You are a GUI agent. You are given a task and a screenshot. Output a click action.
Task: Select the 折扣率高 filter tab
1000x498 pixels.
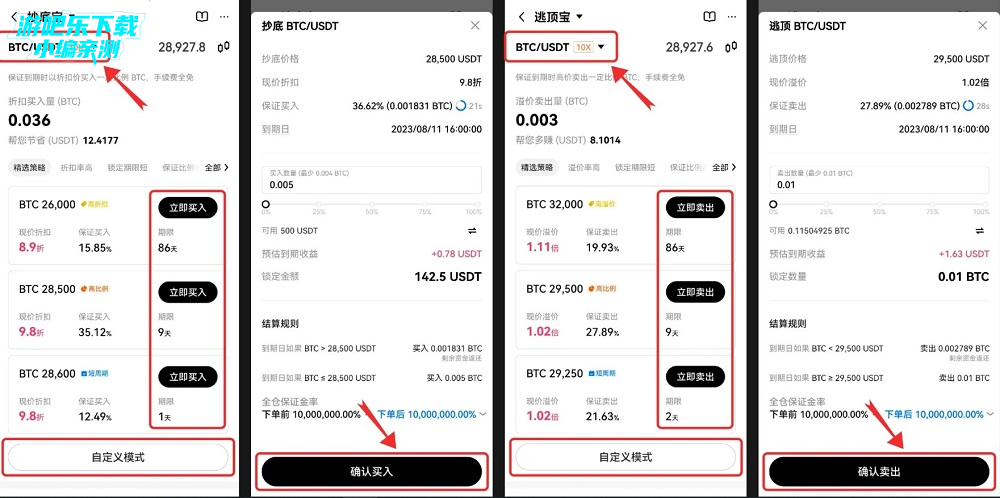point(77,168)
